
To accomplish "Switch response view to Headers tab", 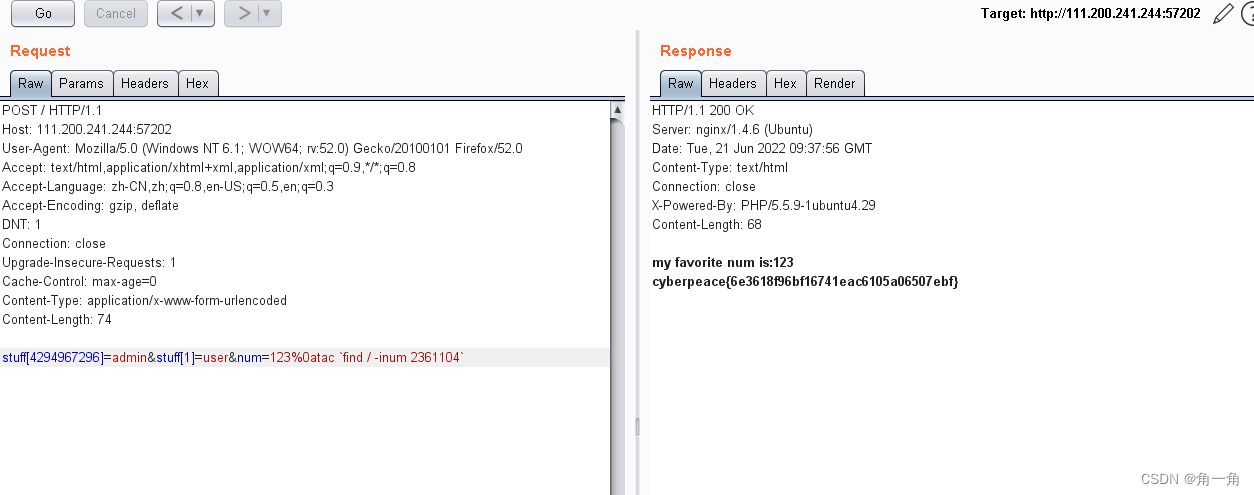I will [733, 83].
